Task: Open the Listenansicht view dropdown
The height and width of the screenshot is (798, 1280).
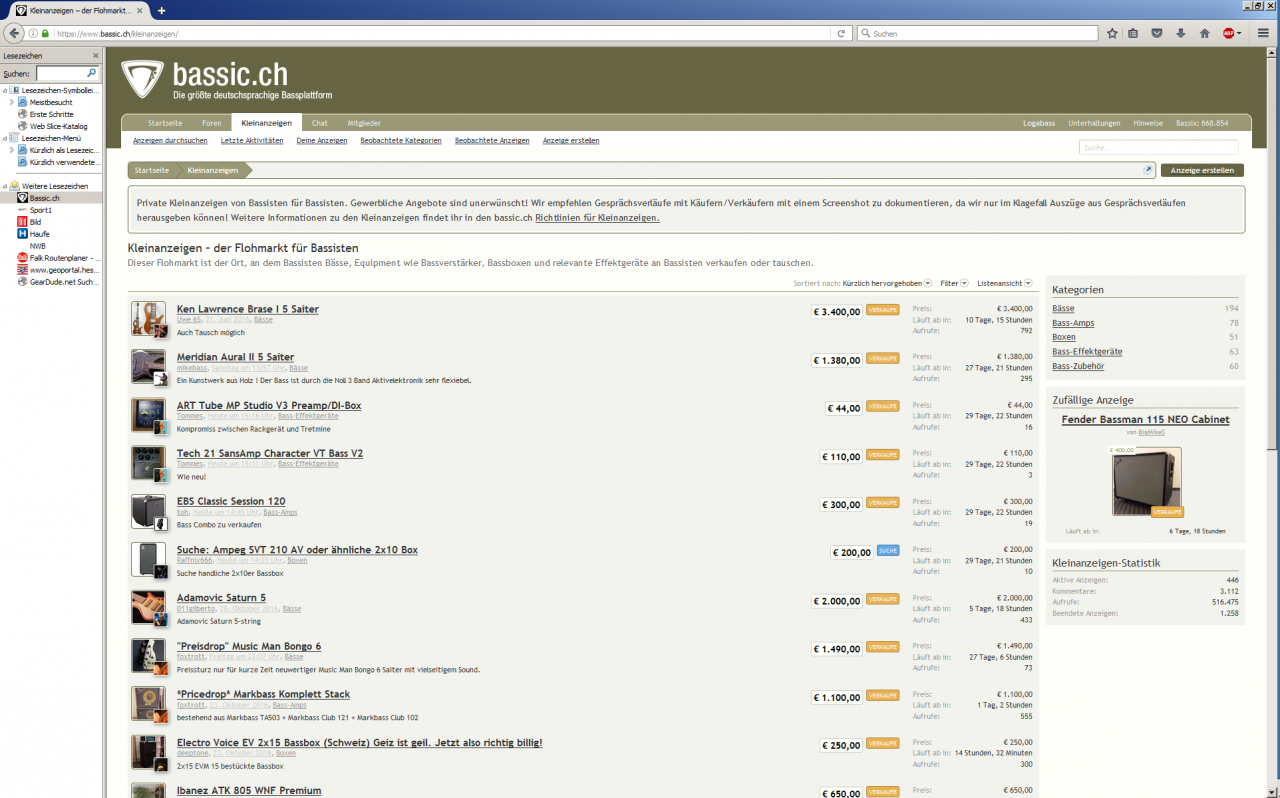Action: [x=1005, y=283]
